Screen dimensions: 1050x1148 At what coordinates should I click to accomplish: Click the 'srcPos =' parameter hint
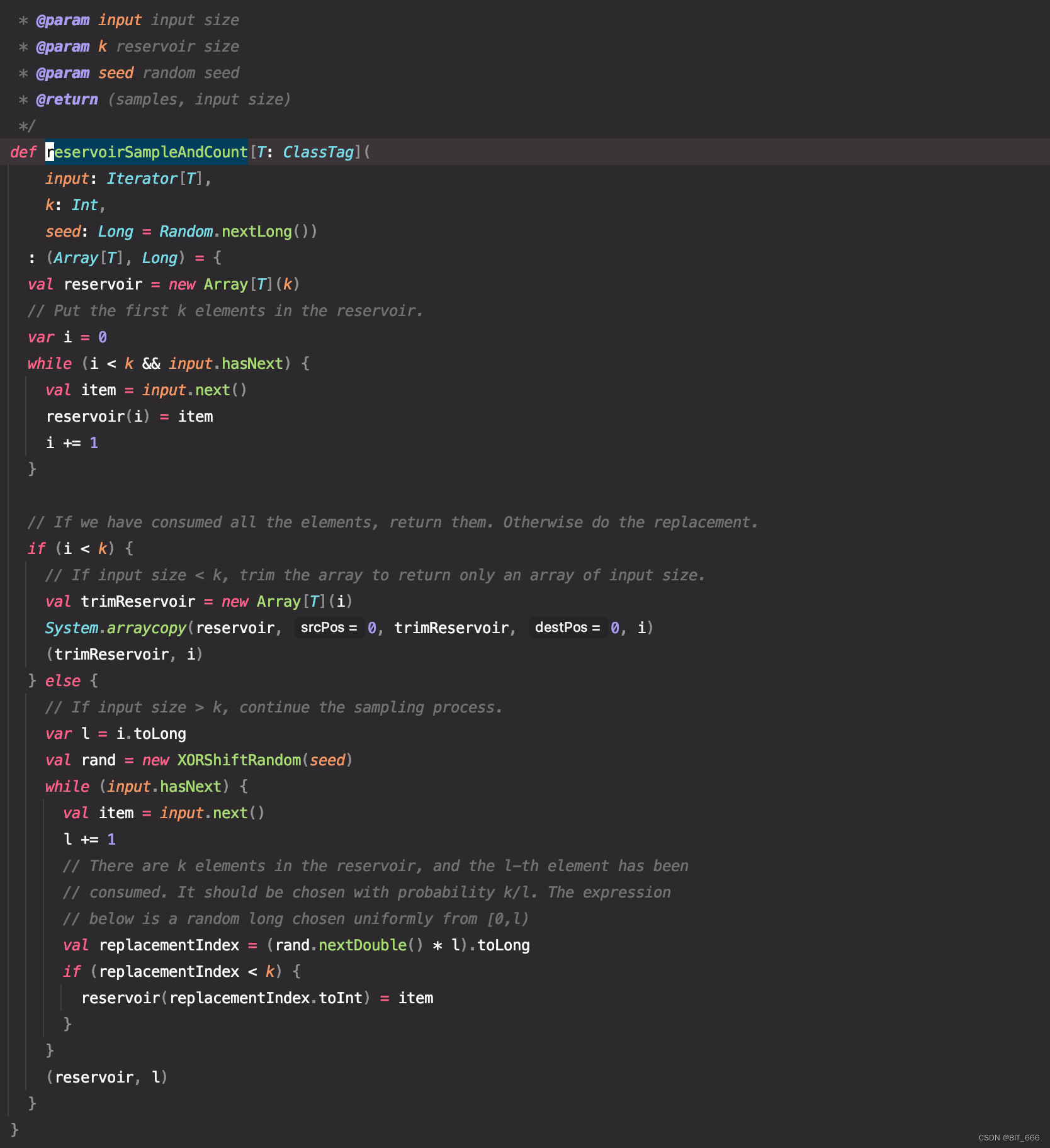(x=329, y=628)
